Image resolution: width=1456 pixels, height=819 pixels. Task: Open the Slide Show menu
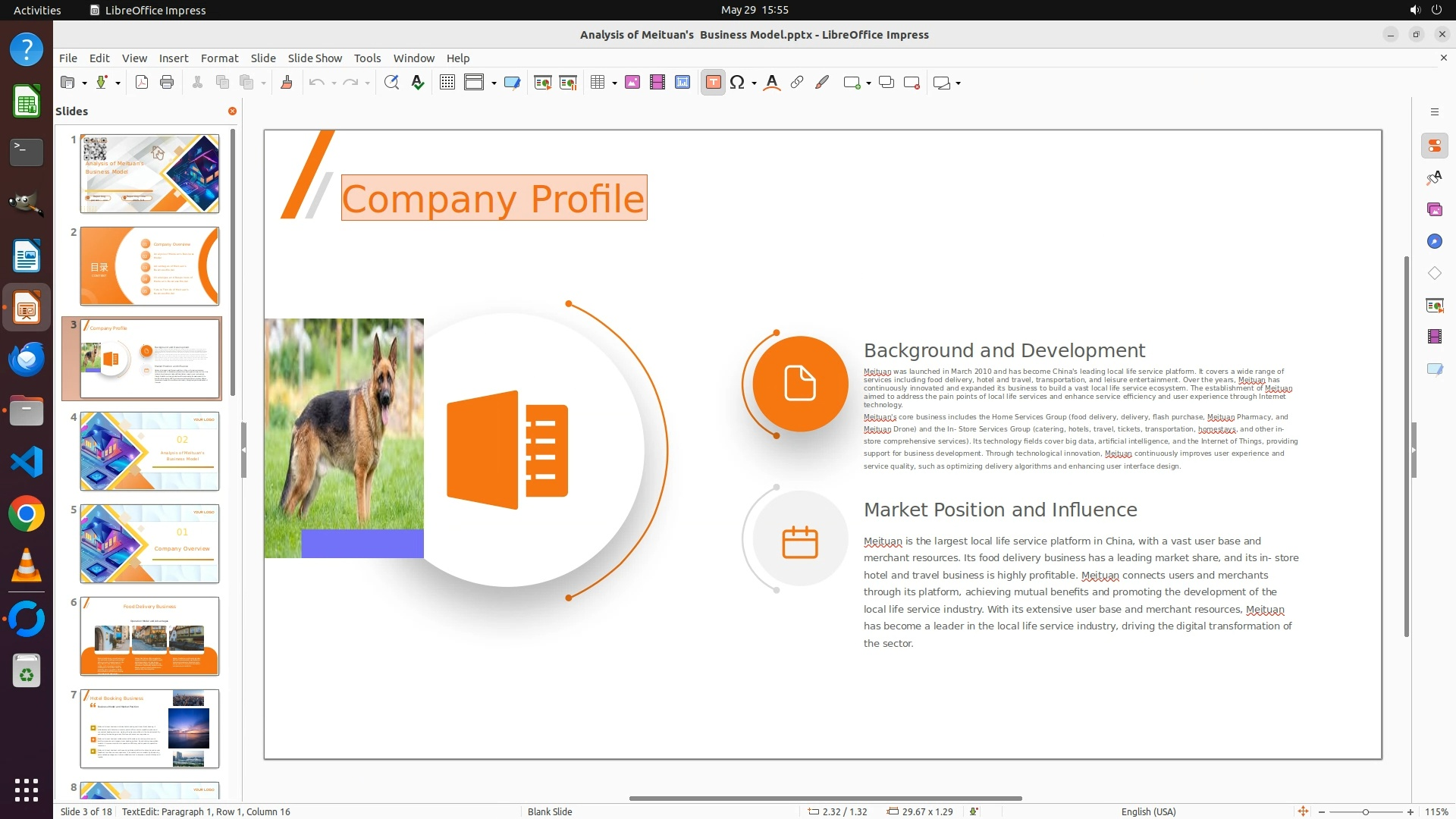point(315,58)
